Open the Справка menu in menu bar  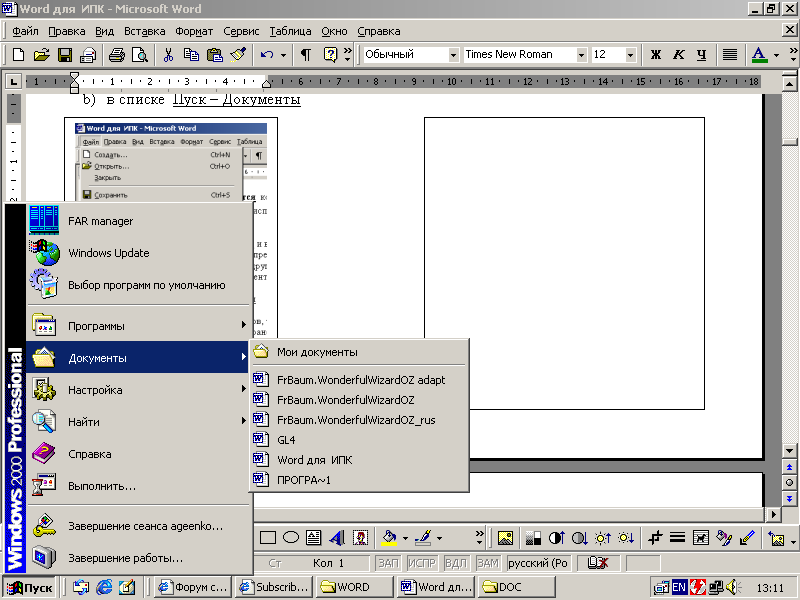379,31
